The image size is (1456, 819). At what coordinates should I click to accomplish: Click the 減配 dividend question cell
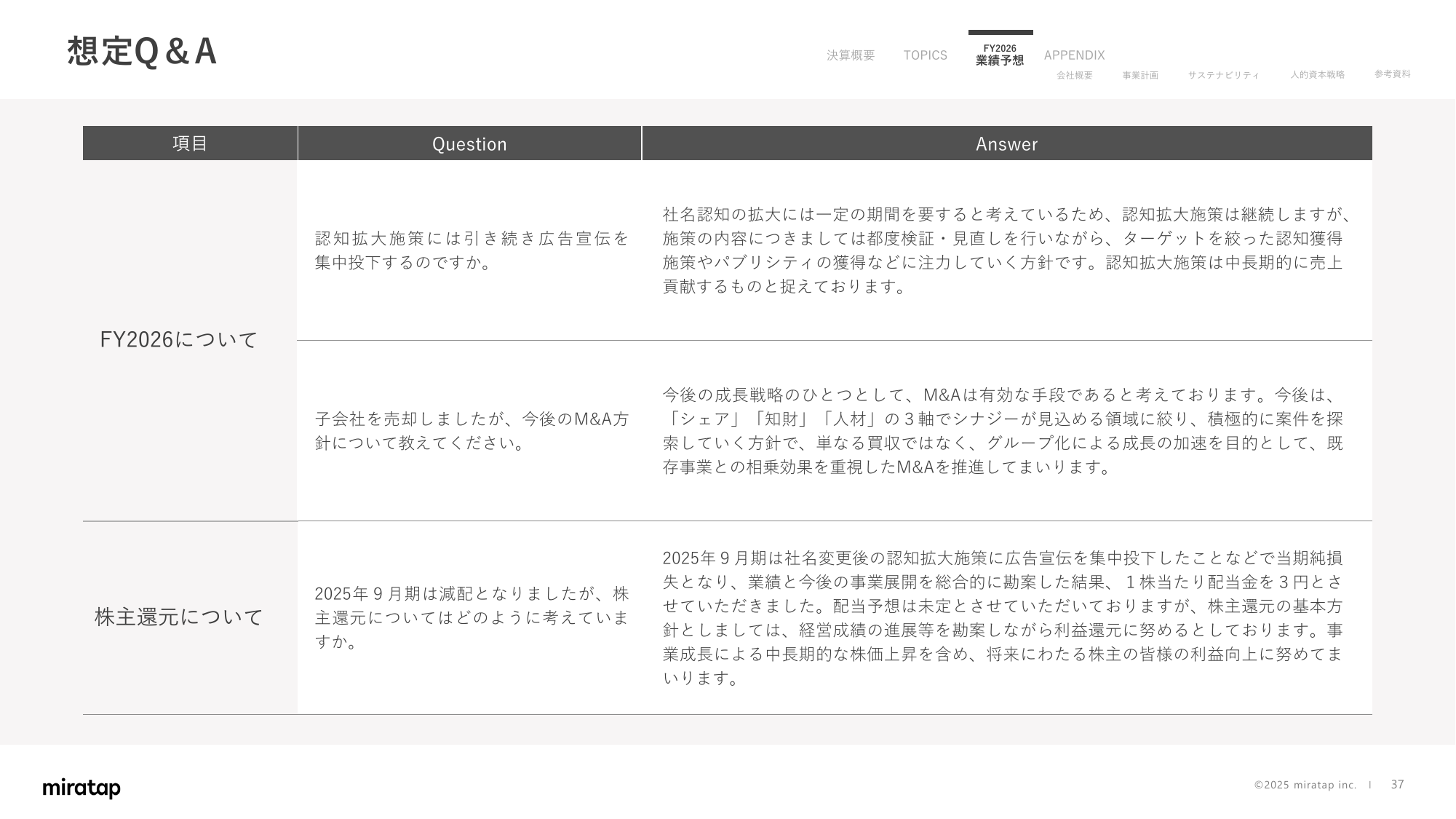click(x=472, y=617)
